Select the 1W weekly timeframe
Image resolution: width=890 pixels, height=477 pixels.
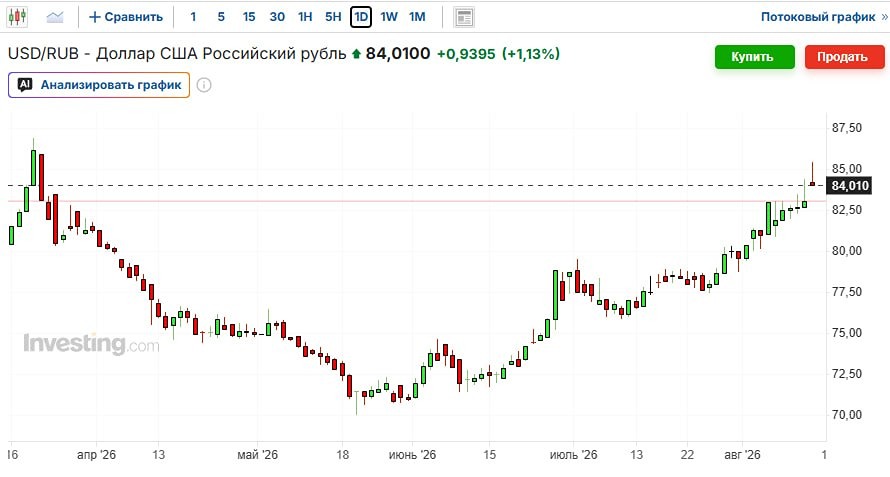tap(389, 17)
